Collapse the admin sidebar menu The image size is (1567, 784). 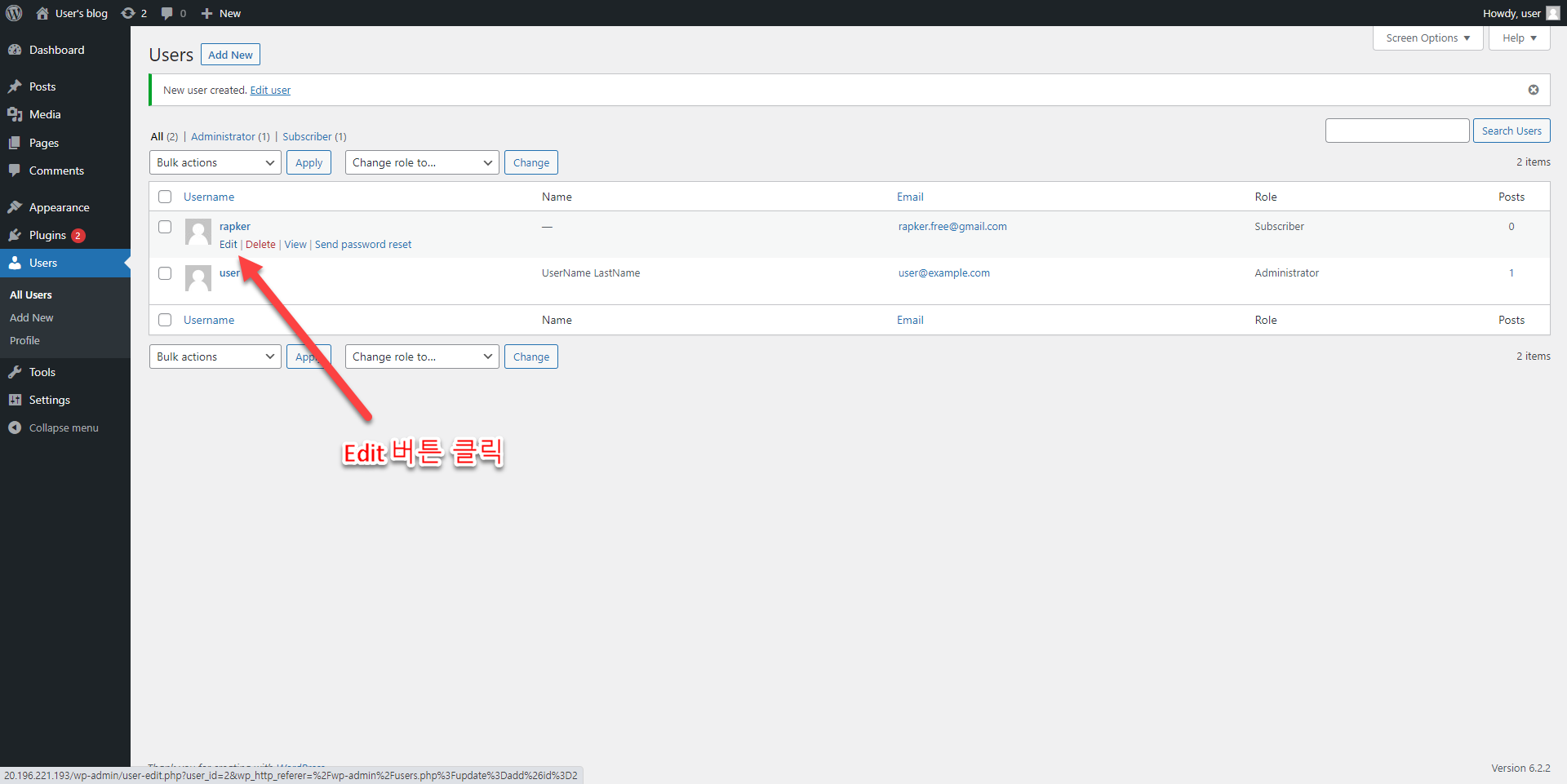pos(65,427)
